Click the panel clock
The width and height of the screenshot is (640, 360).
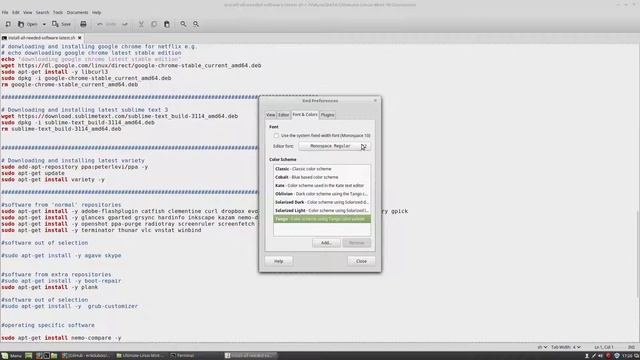point(627,356)
